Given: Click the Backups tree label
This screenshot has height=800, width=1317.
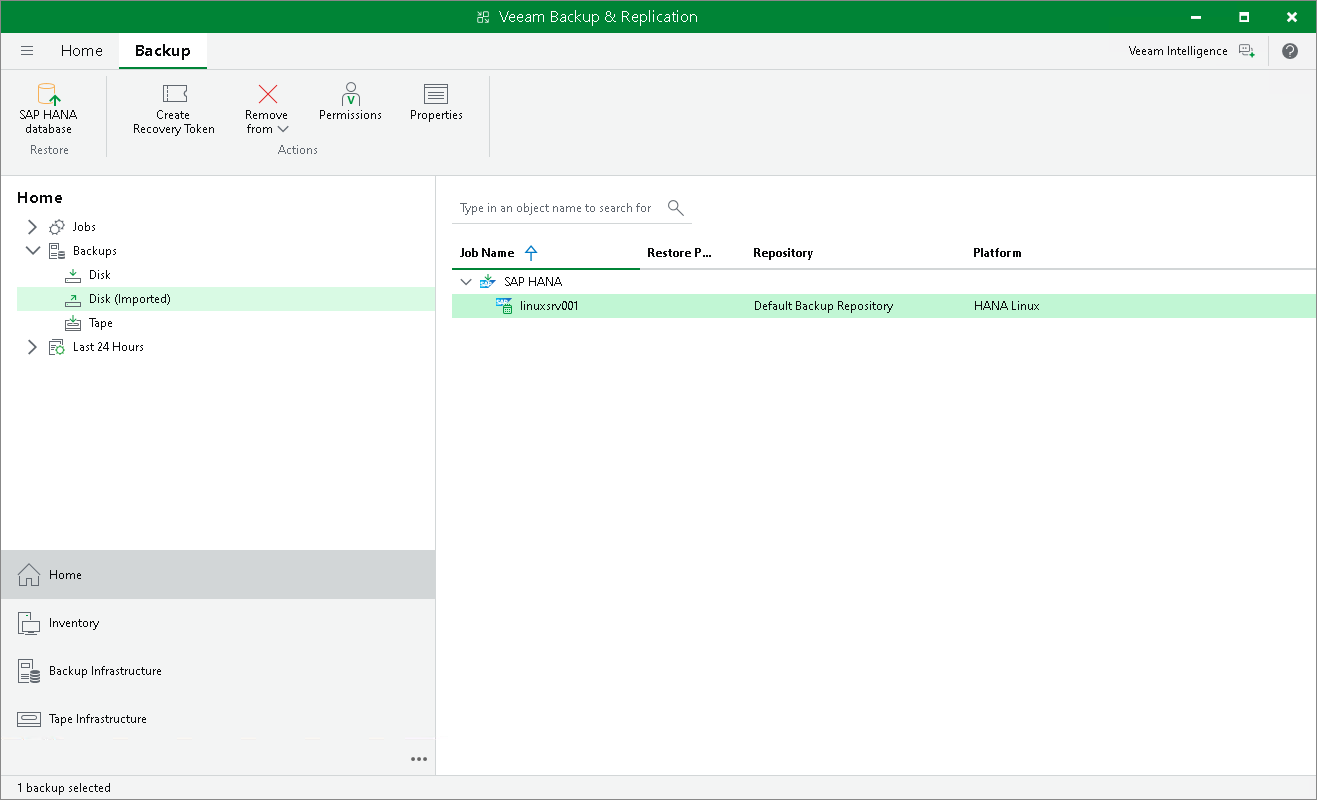Looking at the screenshot, I should [95, 251].
